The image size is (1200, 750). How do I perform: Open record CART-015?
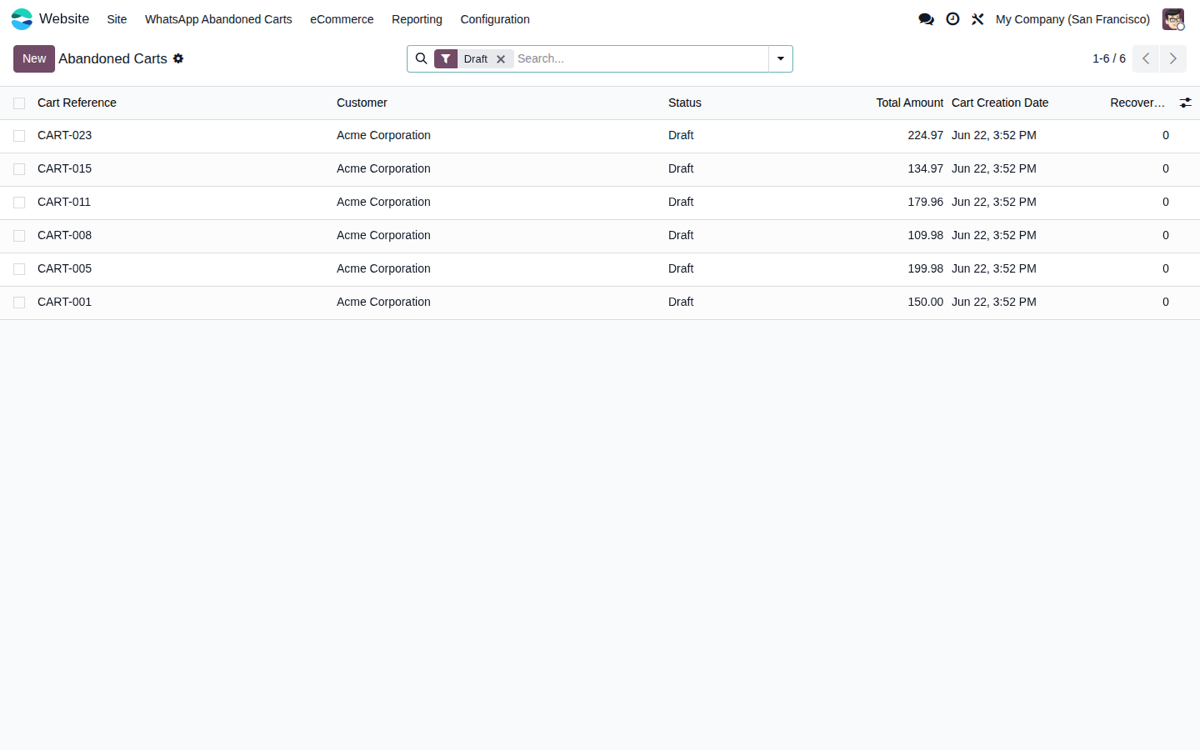64,168
